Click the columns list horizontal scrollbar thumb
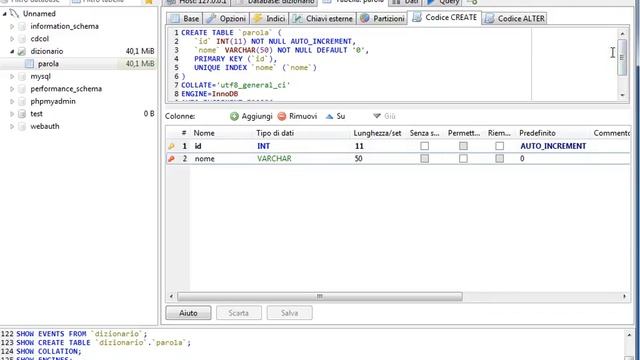Image resolution: width=640 pixels, height=360 pixels. point(320,296)
